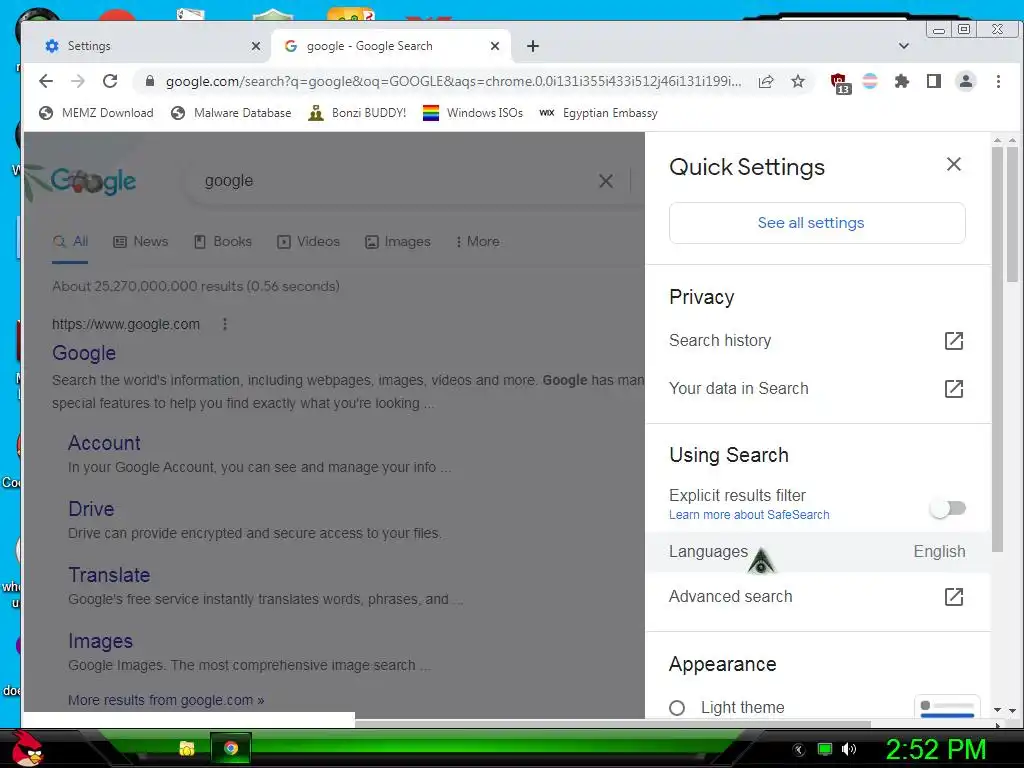Open a new tab with the plus button
The image size is (1024, 768).
coord(533,46)
